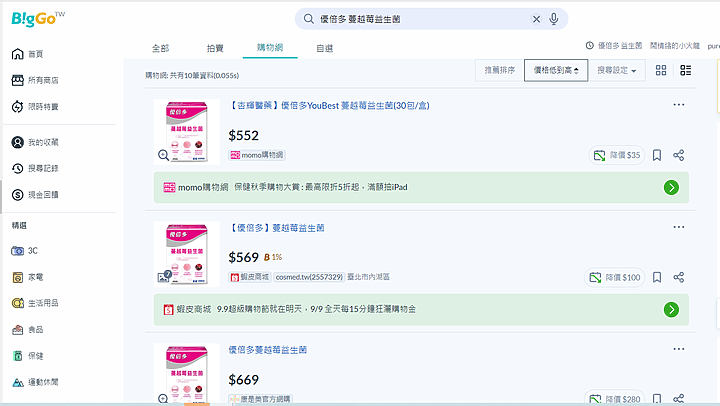The image size is (720, 406).
Task: Open the 【杏輝醫藥】優倍多YouBest product link
Action: (329, 106)
